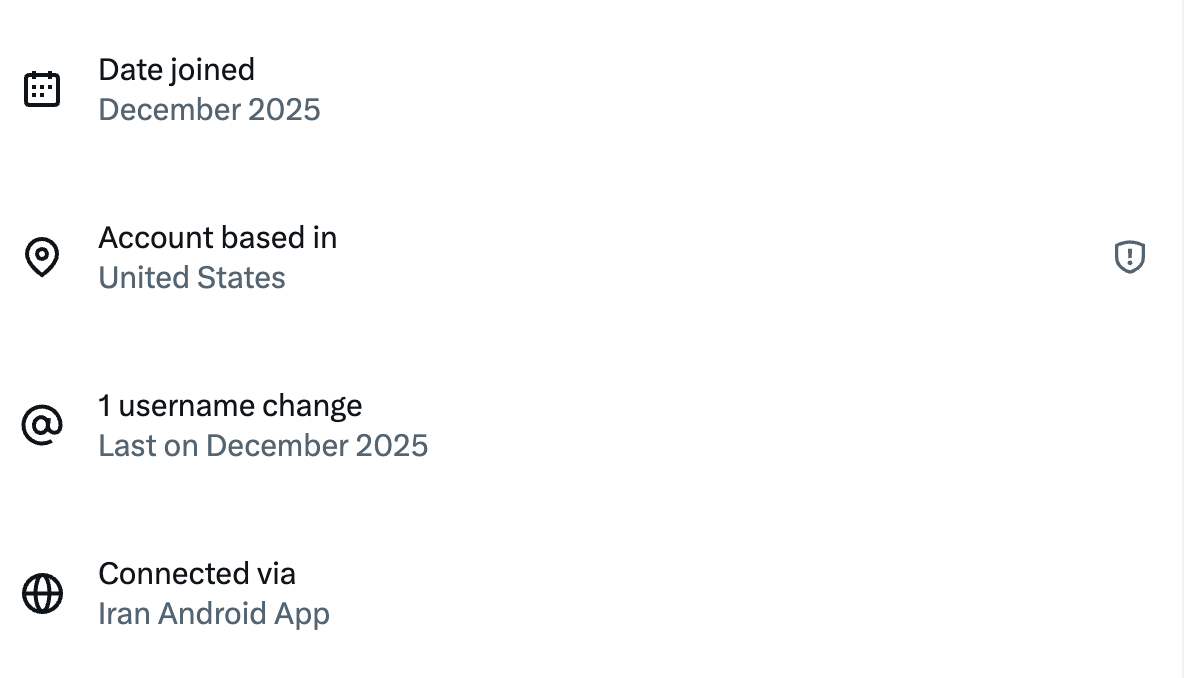Click the word "via" in Connected via
This screenshot has height=678, width=1198.
tap(276, 574)
